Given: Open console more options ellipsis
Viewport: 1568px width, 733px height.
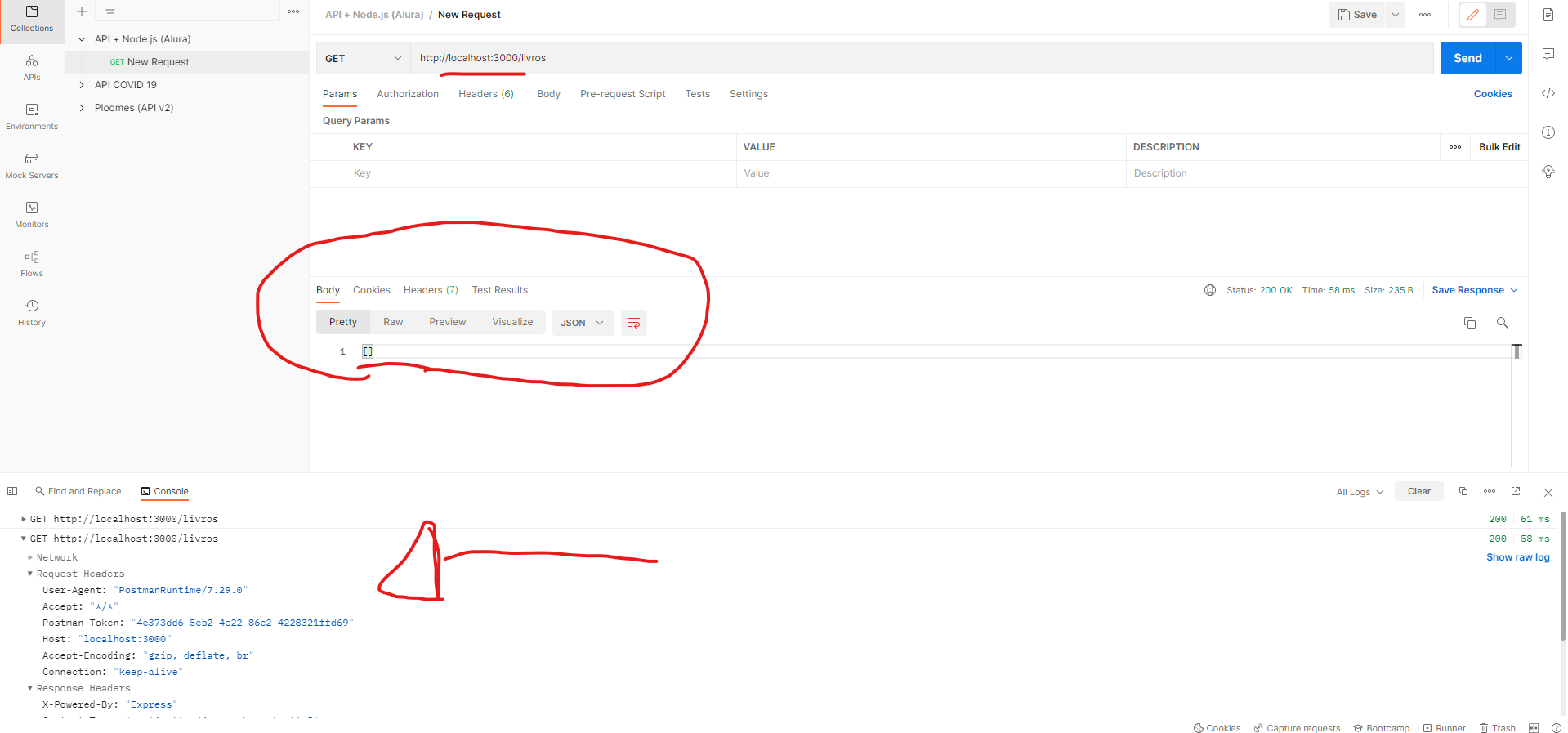Looking at the screenshot, I should click(x=1490, y=491).
